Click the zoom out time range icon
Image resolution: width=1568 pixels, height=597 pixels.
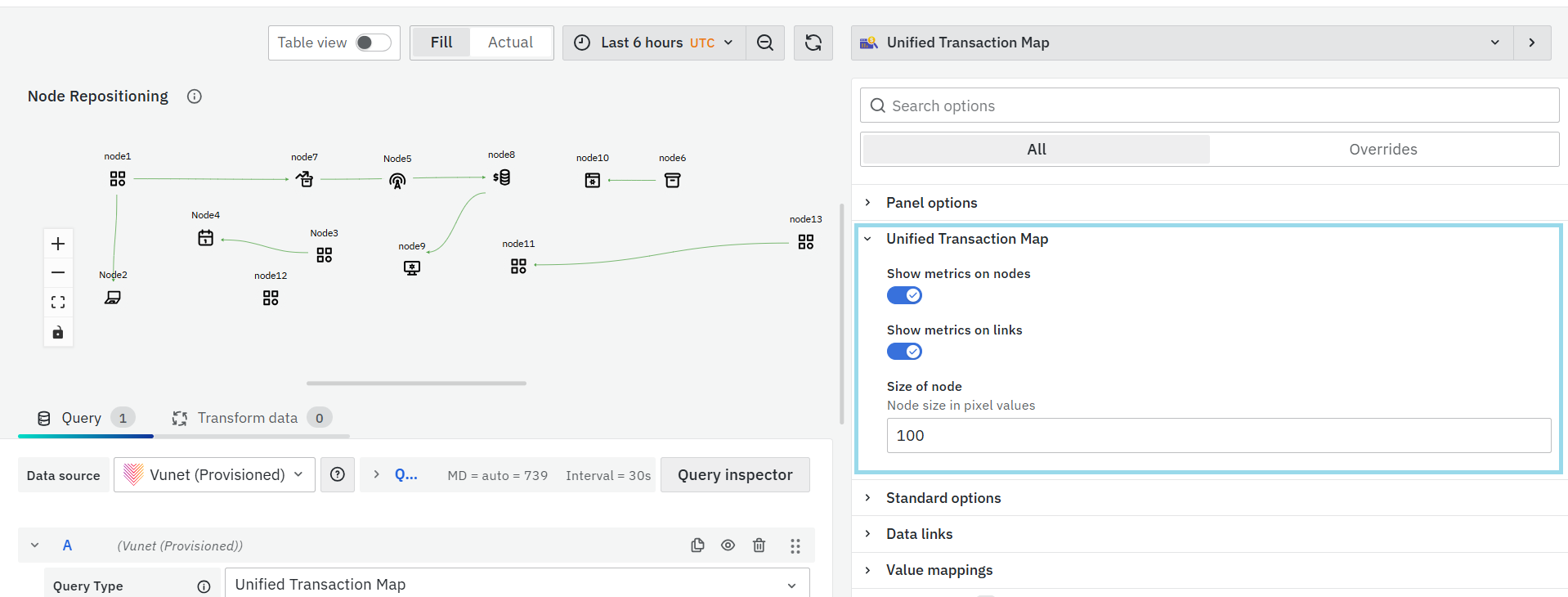pos(765,43)
